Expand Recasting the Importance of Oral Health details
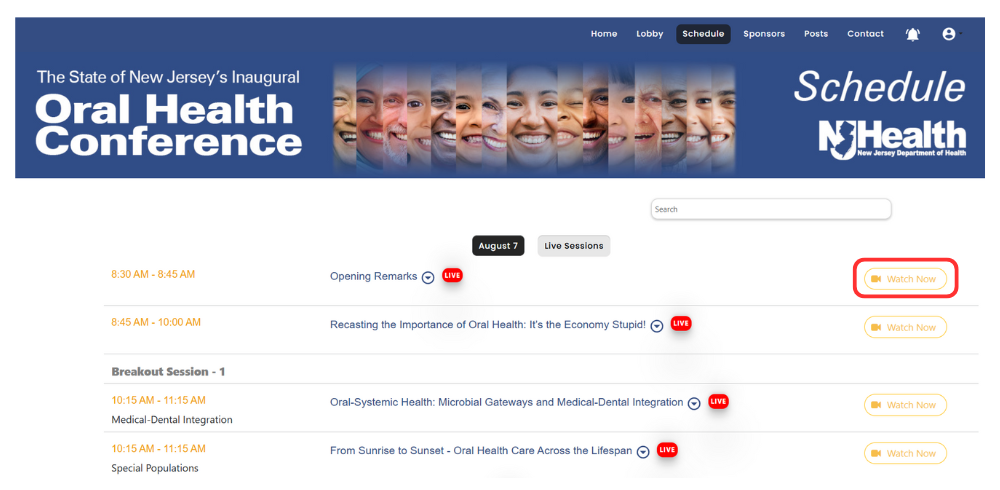Screen dimensions: 1000x490 657,326
